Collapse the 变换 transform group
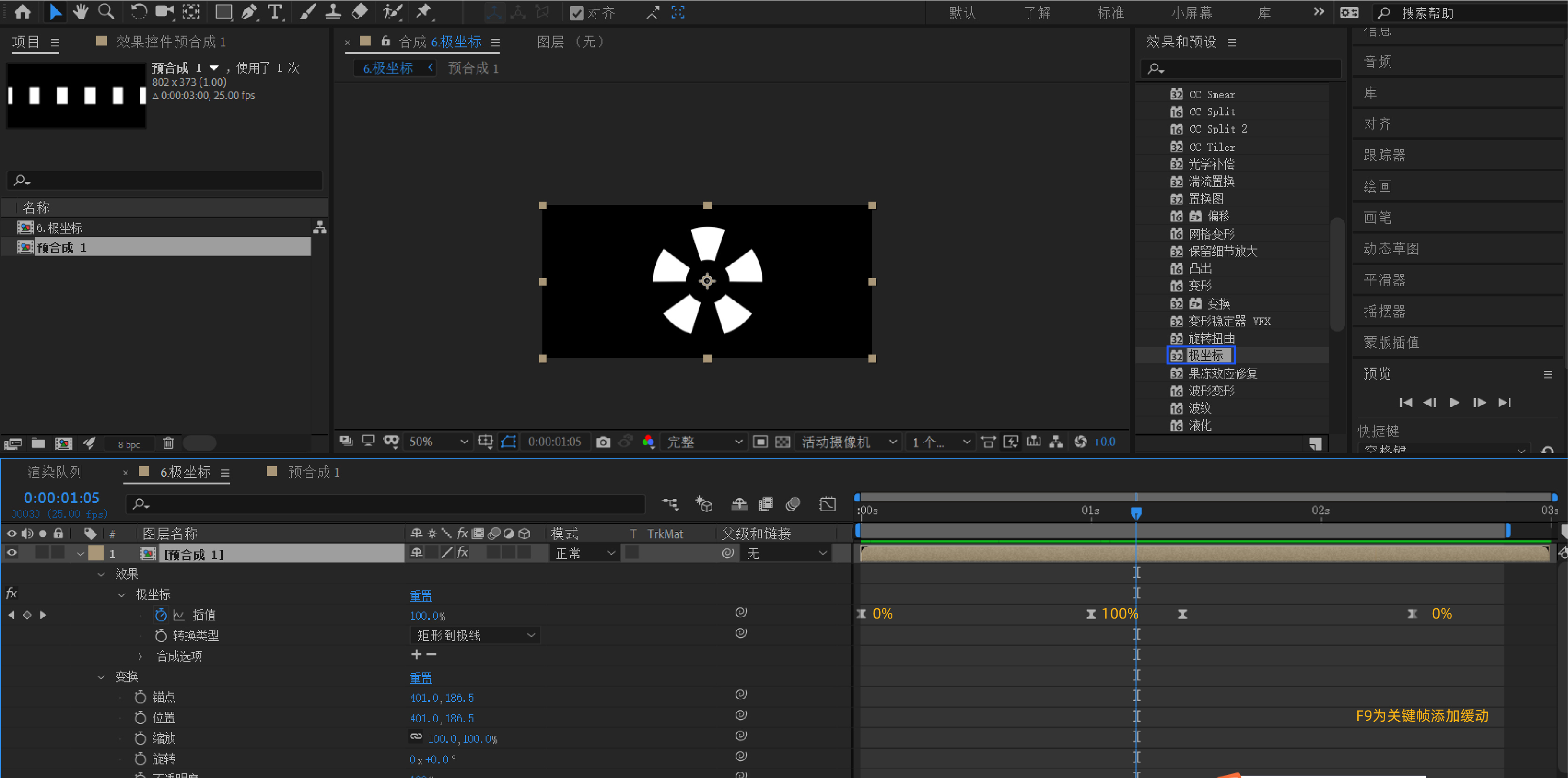 point(101,676)
